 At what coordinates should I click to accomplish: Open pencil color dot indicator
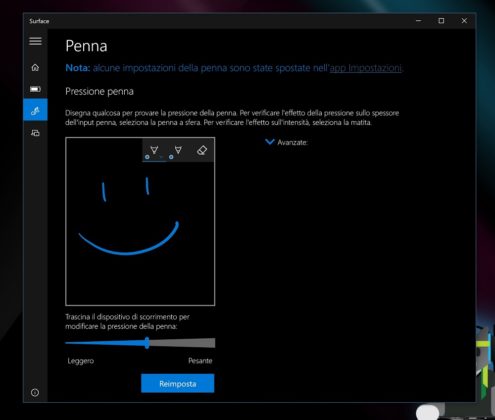pos(171,157)
